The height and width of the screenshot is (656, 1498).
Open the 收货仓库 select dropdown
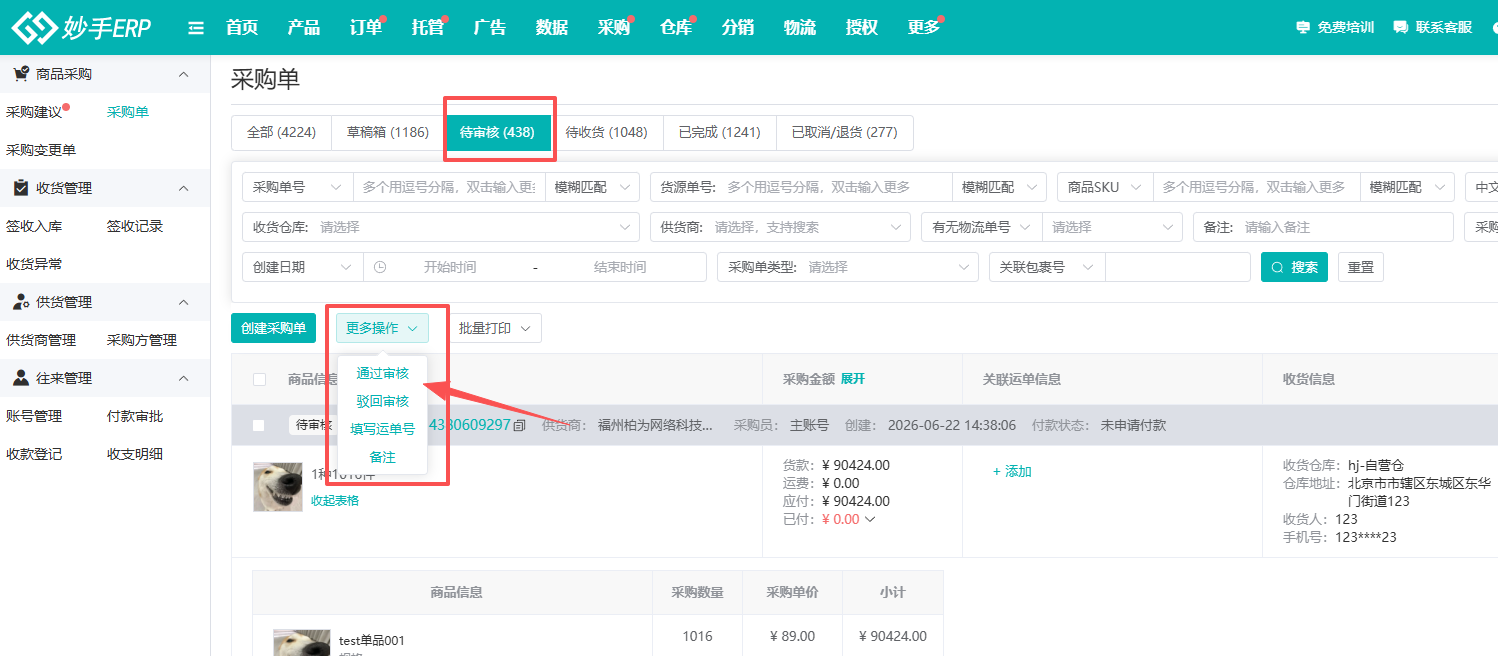pyautogui.click(x=441, y=228)
